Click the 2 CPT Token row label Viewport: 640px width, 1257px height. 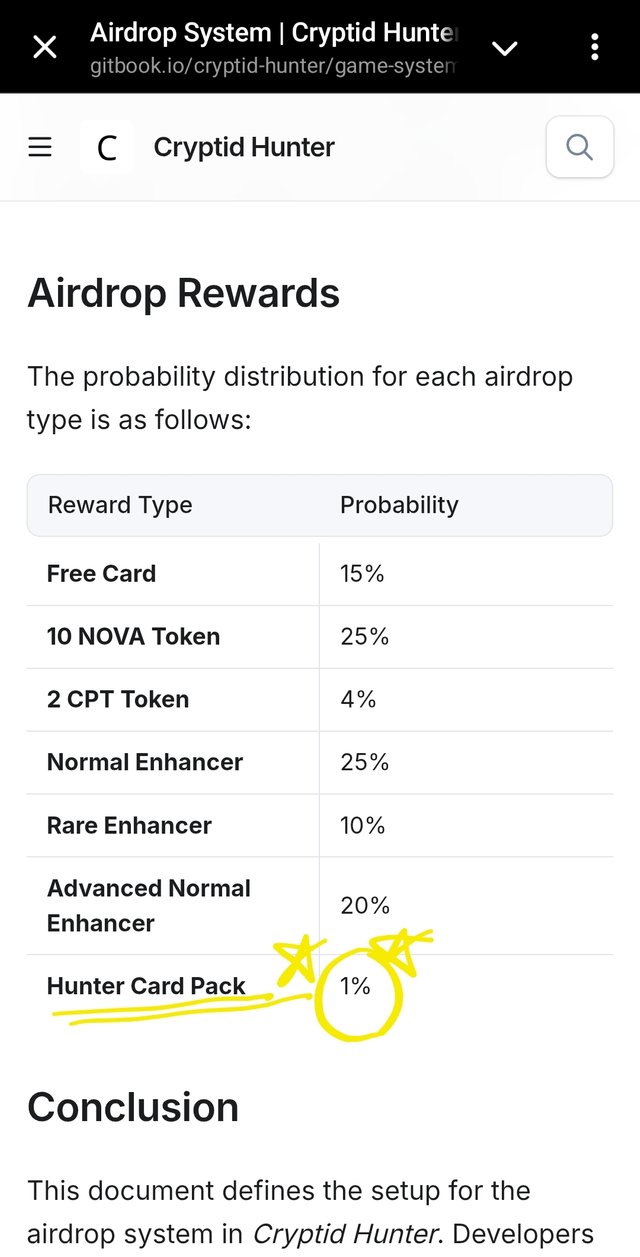click(118, 700)
